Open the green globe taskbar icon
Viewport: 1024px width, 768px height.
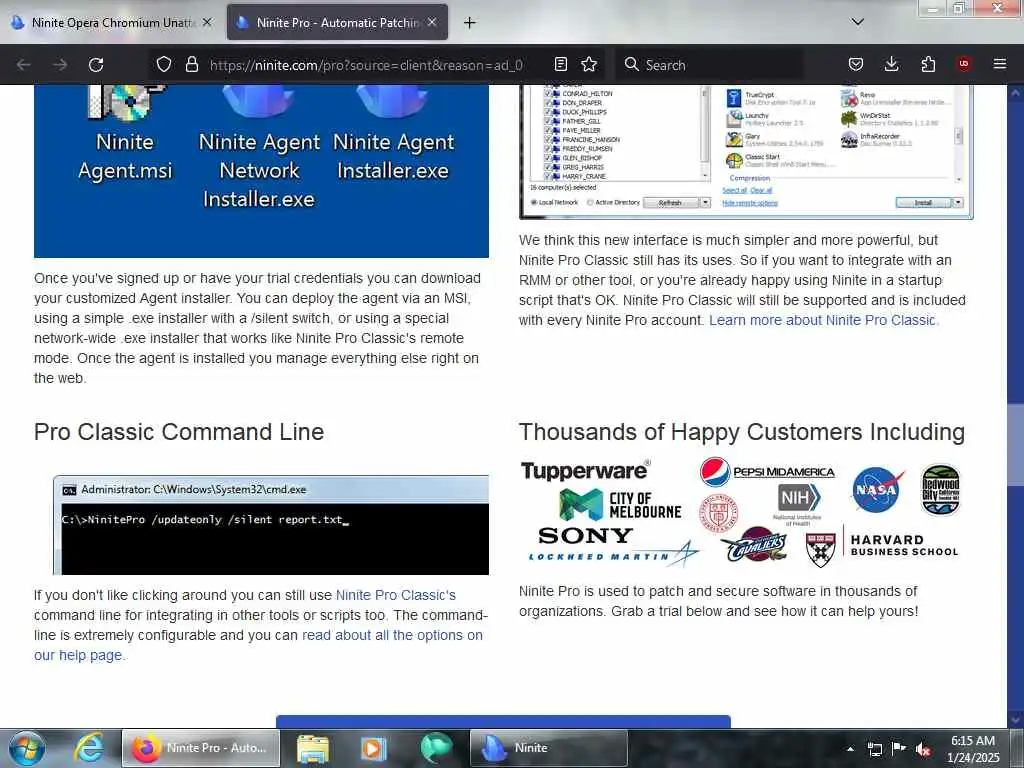coord(436,748)
